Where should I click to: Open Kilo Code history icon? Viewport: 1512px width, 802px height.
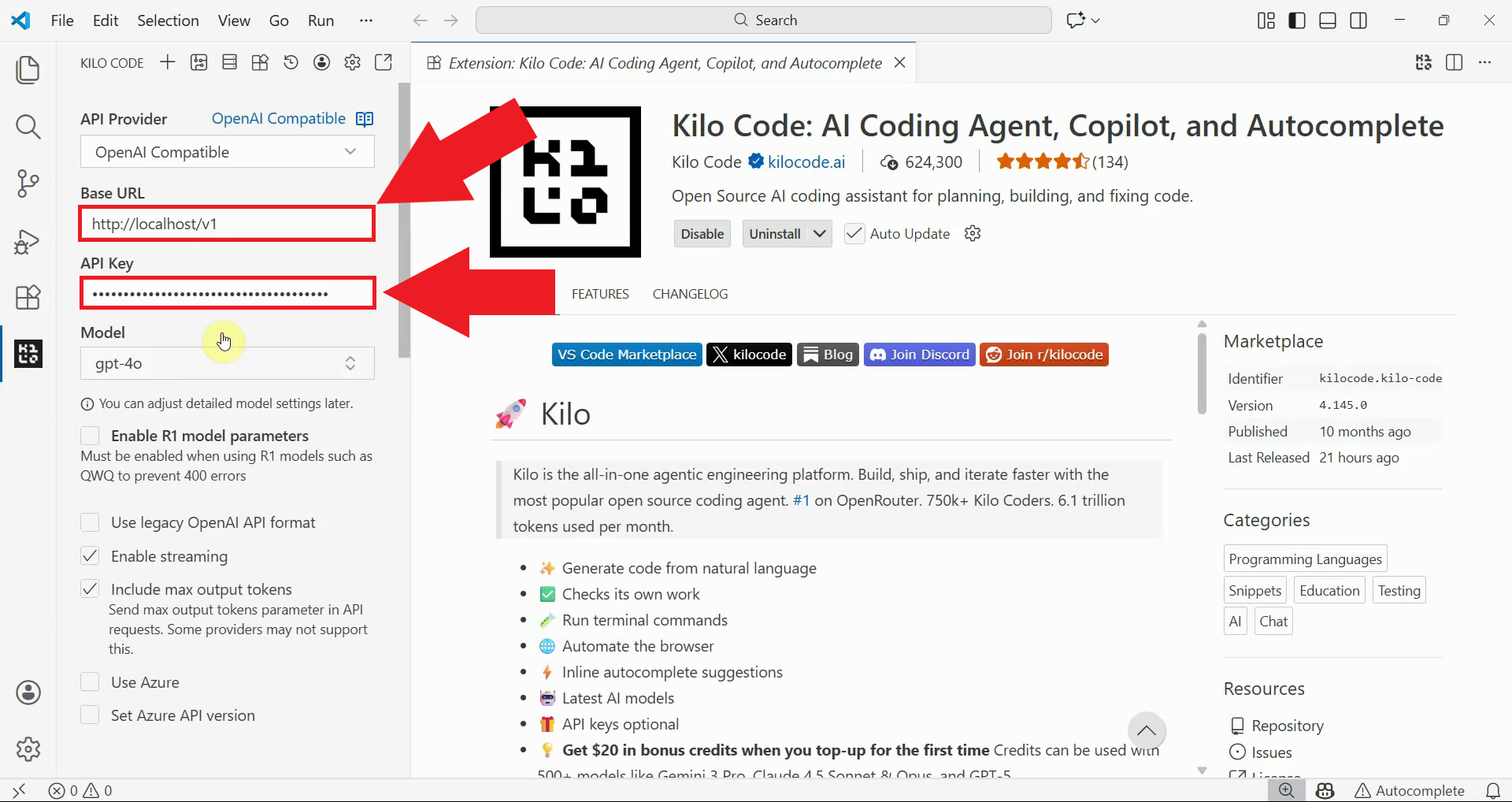291,62
